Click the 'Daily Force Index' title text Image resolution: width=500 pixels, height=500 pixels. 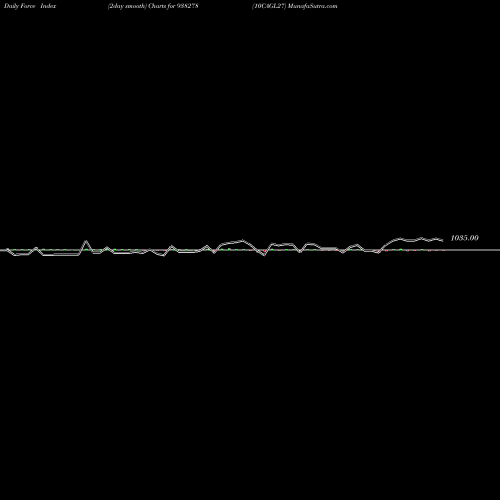click(x=30, y=6)
